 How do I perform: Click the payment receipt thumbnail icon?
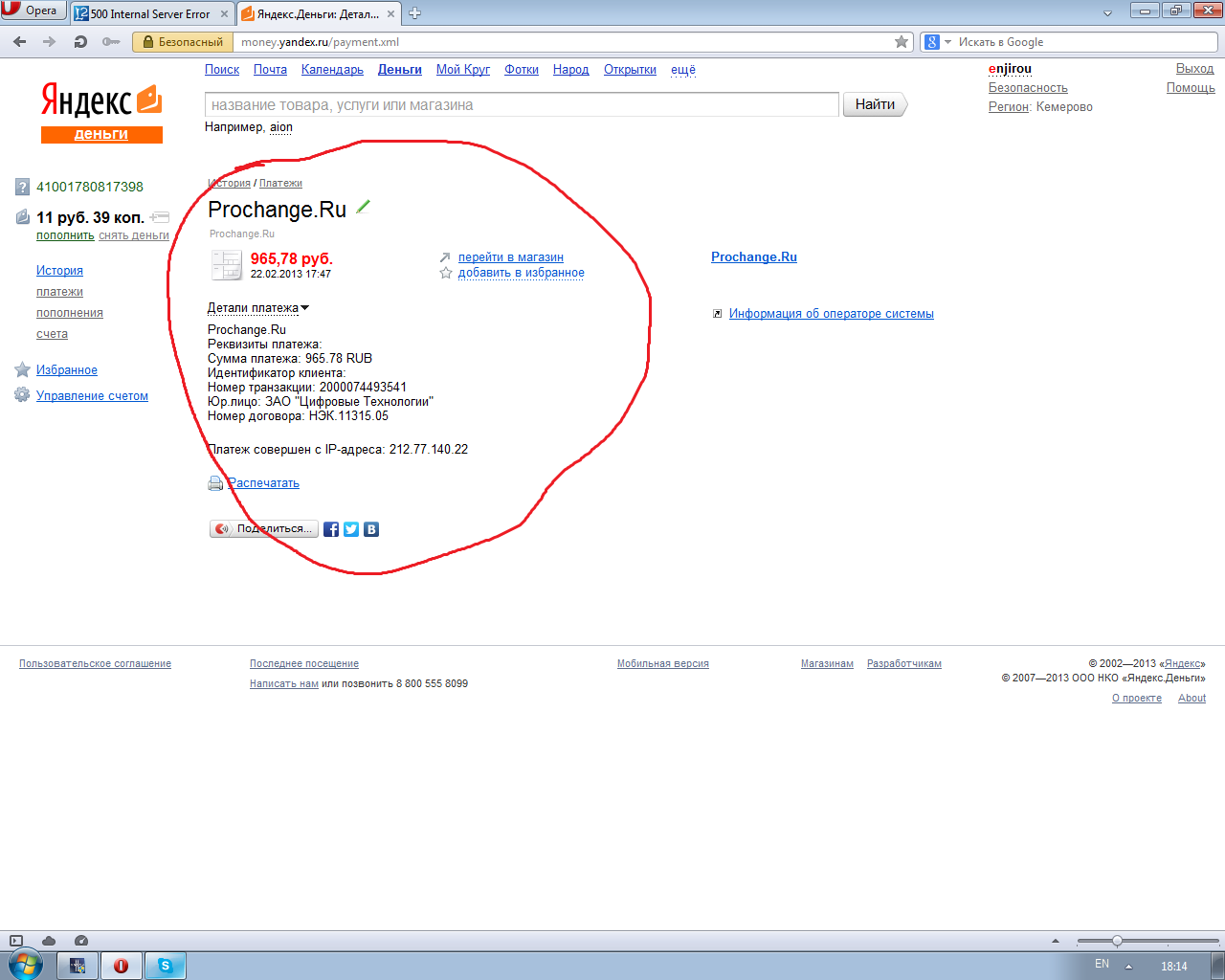pyautogui.click(x=227, y=265)
